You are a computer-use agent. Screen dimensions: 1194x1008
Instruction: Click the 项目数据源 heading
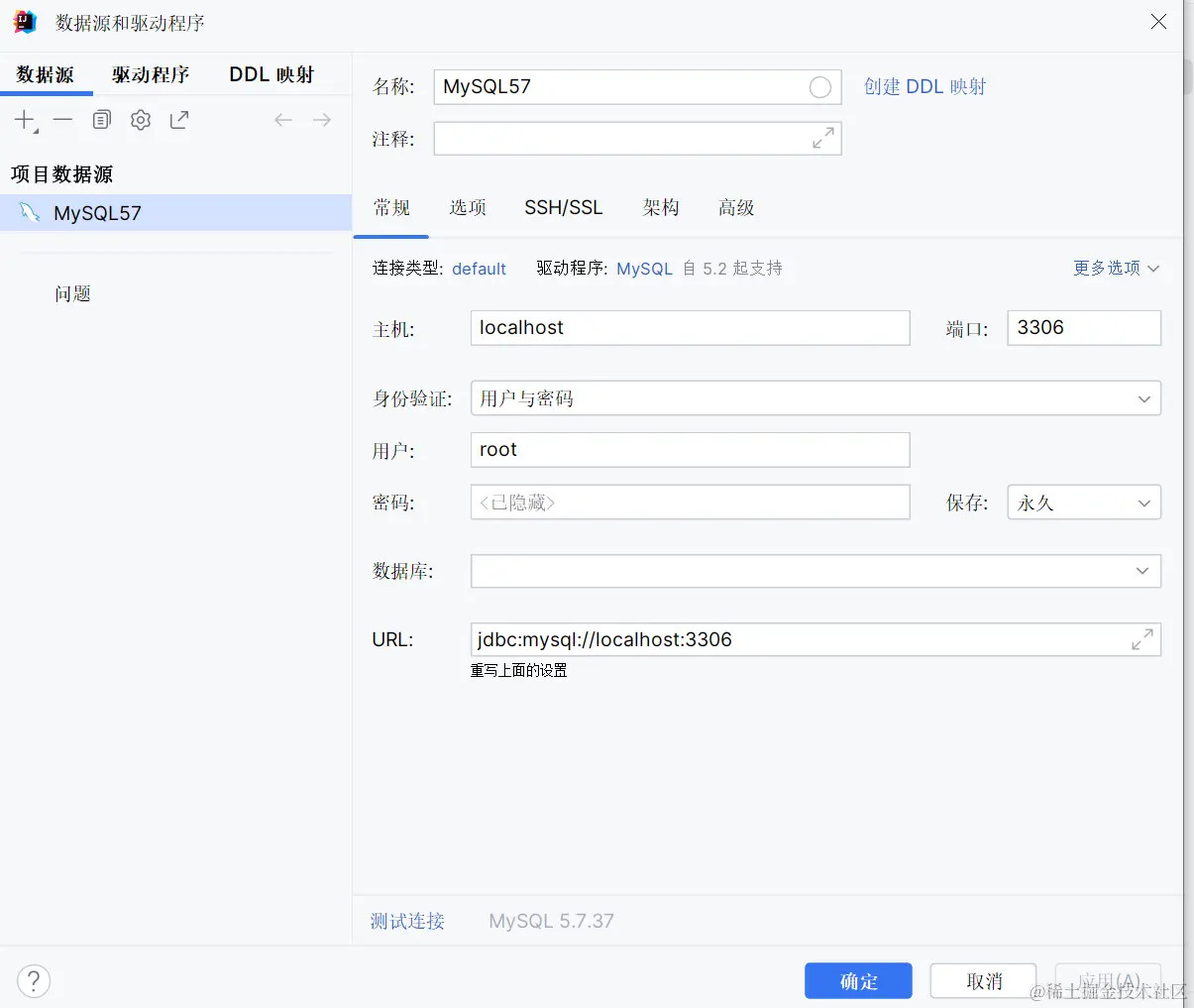click(61, 174)
